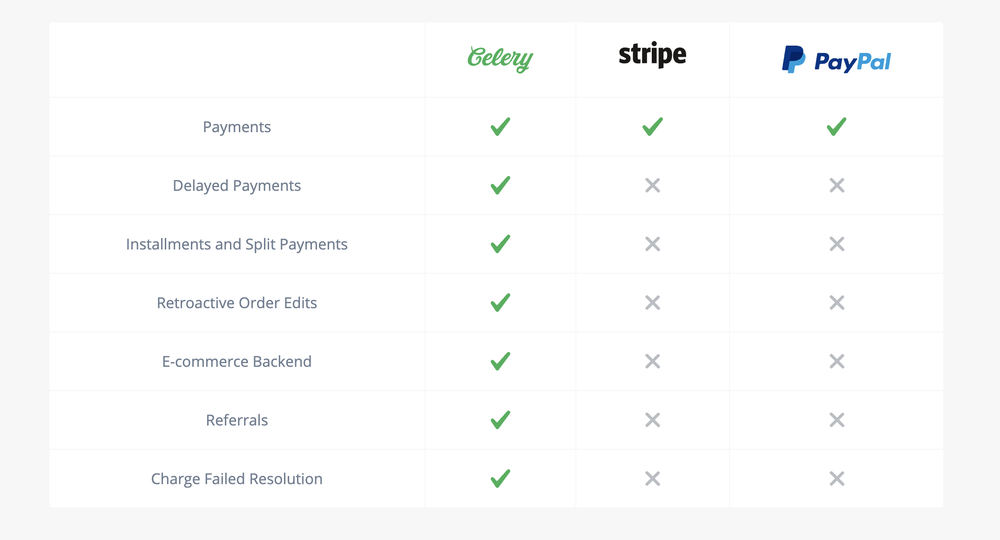The image size is (1000, 540).
Task: Select Stripe's green check for Payments
Action: 652,126
